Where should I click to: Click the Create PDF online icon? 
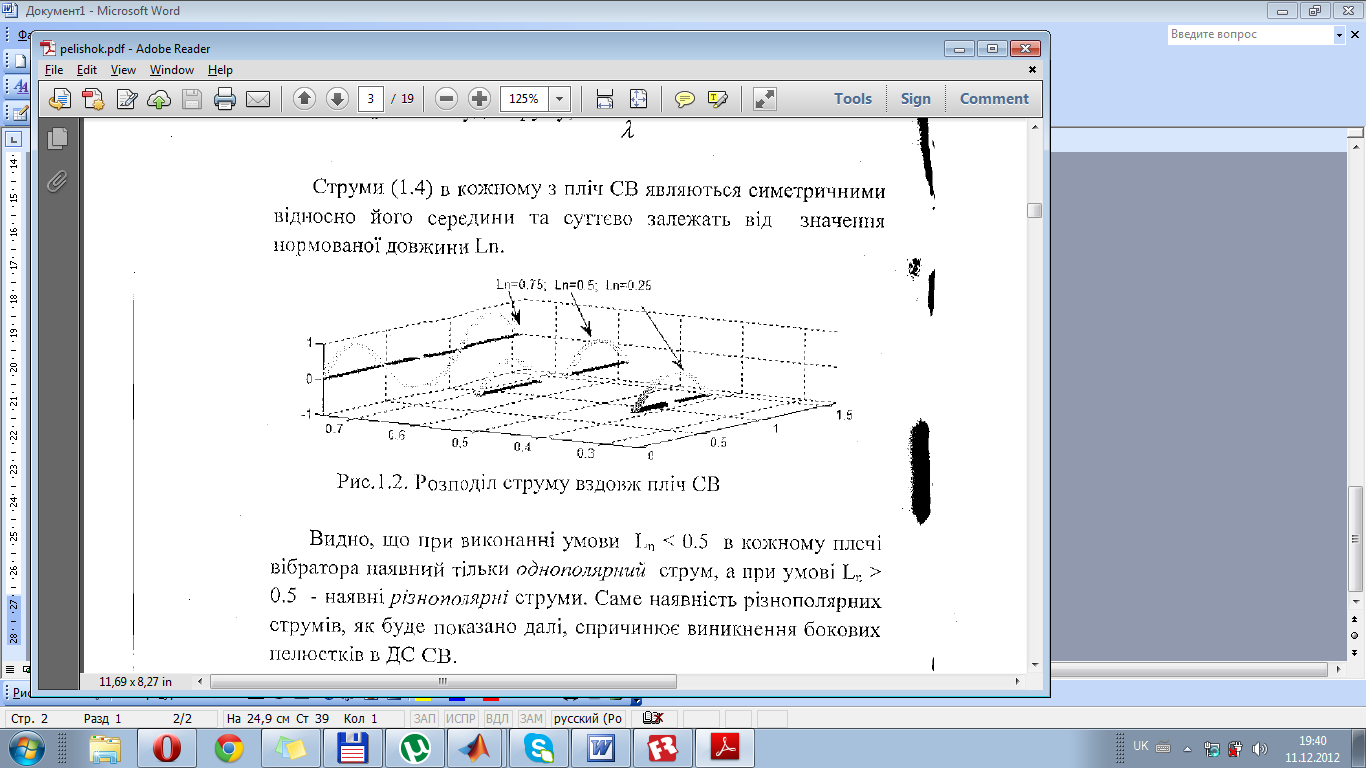[x=61, y=99]
